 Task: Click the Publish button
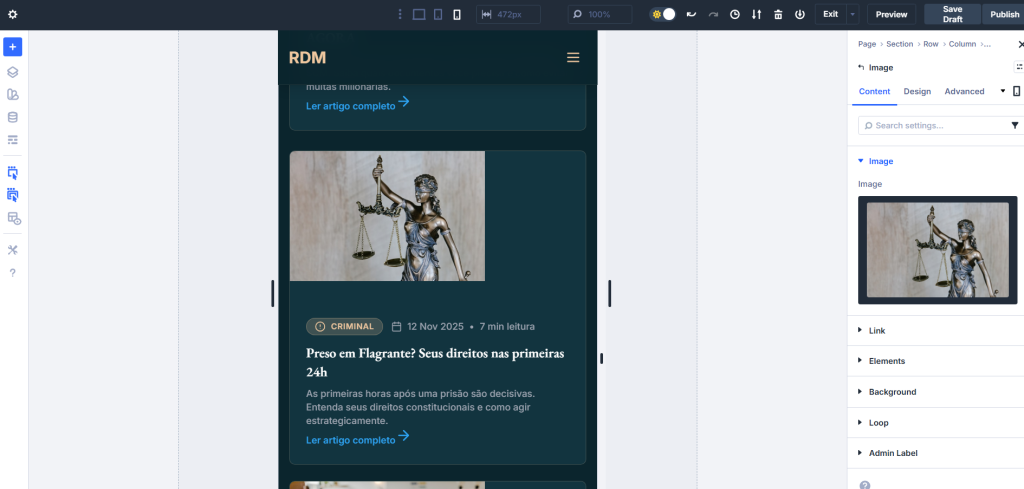coord(1004,14)
